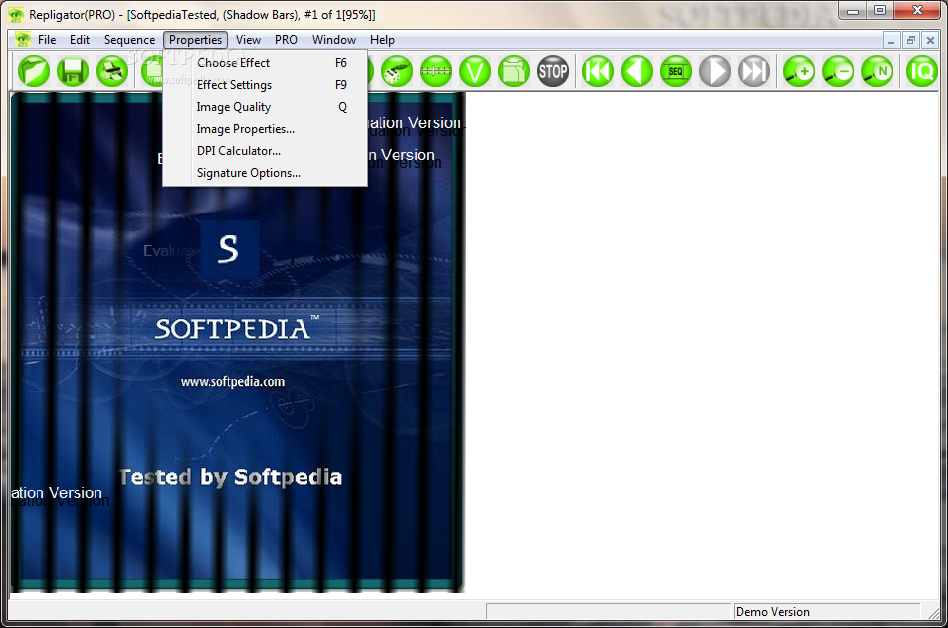Reset zoom with magnifier N icon
Screen dimensions: 948x628
pos(877,71)
